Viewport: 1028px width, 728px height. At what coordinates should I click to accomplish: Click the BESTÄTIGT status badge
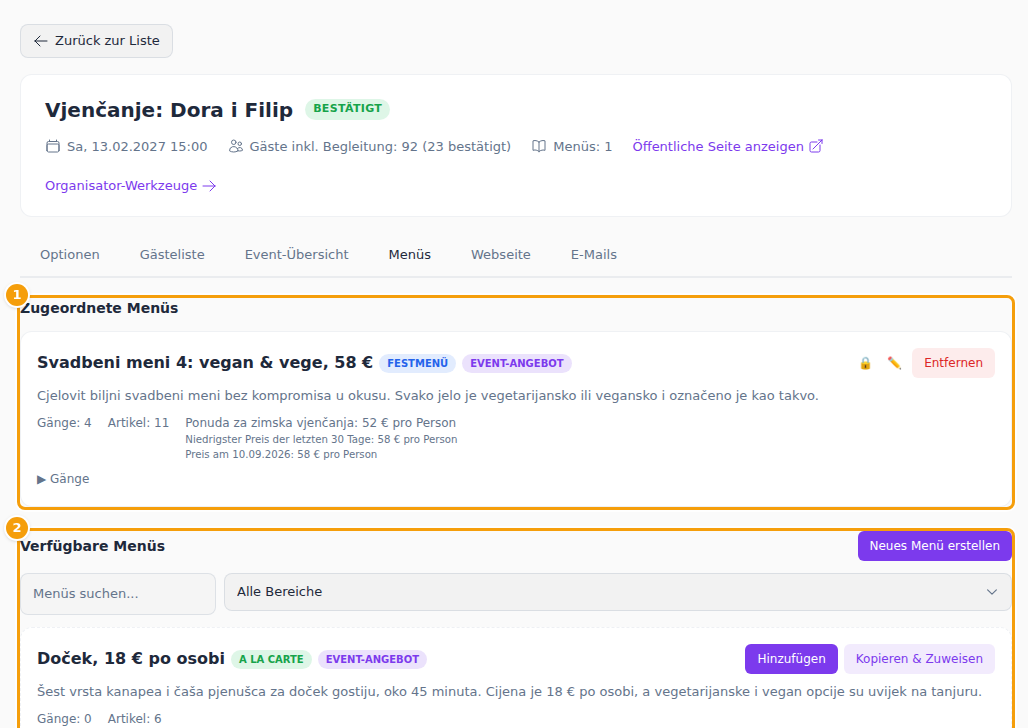pos(347,109)
